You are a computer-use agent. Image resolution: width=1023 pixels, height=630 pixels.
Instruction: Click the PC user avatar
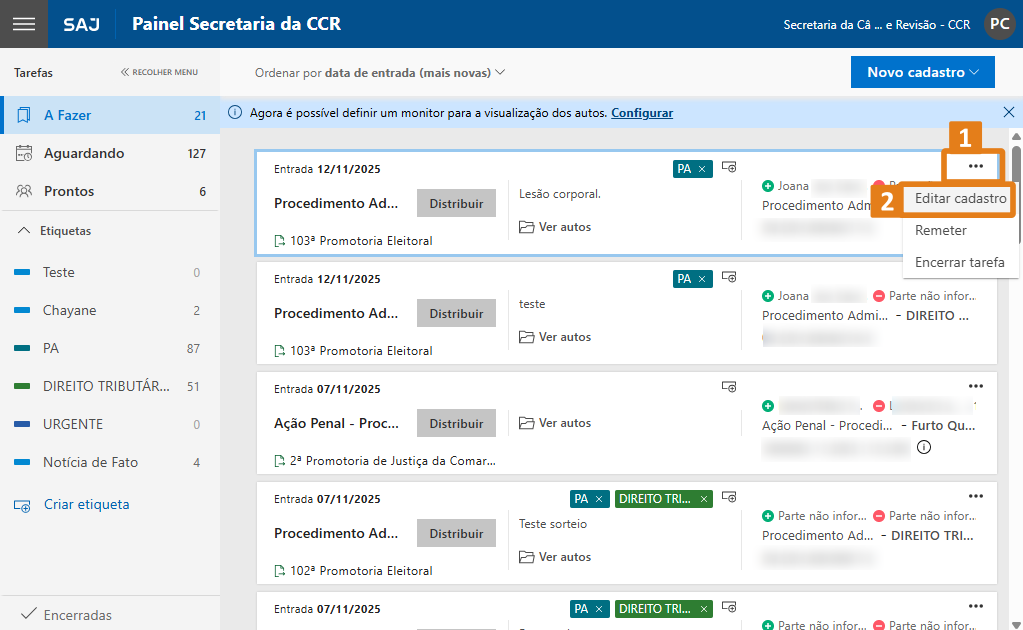tap(998, 24)
